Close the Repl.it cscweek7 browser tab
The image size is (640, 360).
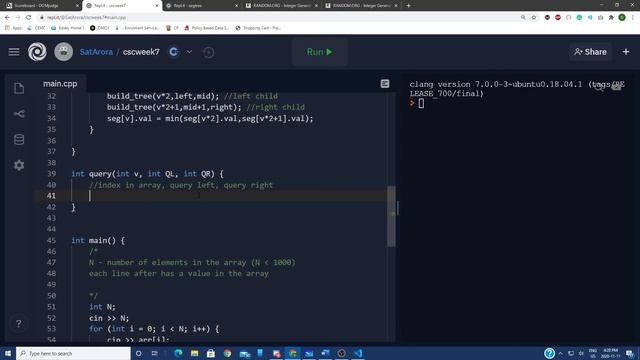tap(157, 6)
